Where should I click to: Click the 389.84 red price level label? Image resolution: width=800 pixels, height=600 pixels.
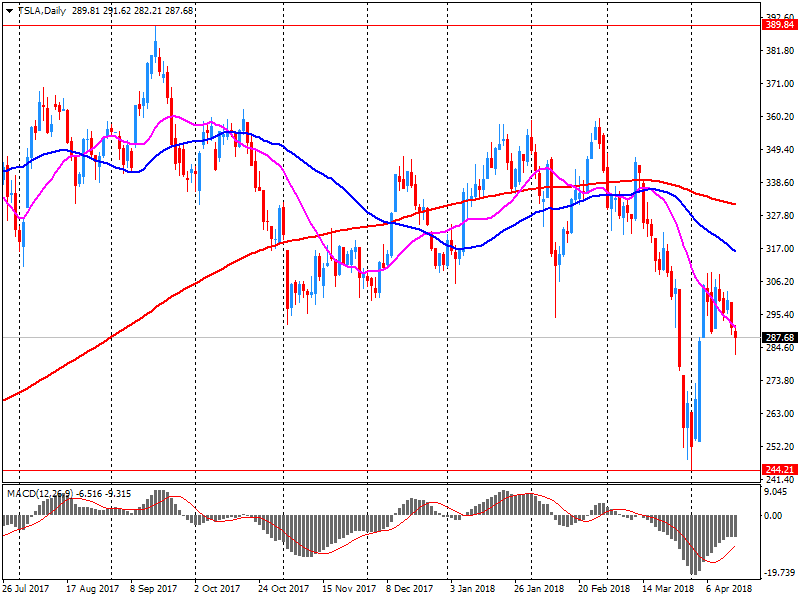(x=780, y=25)
